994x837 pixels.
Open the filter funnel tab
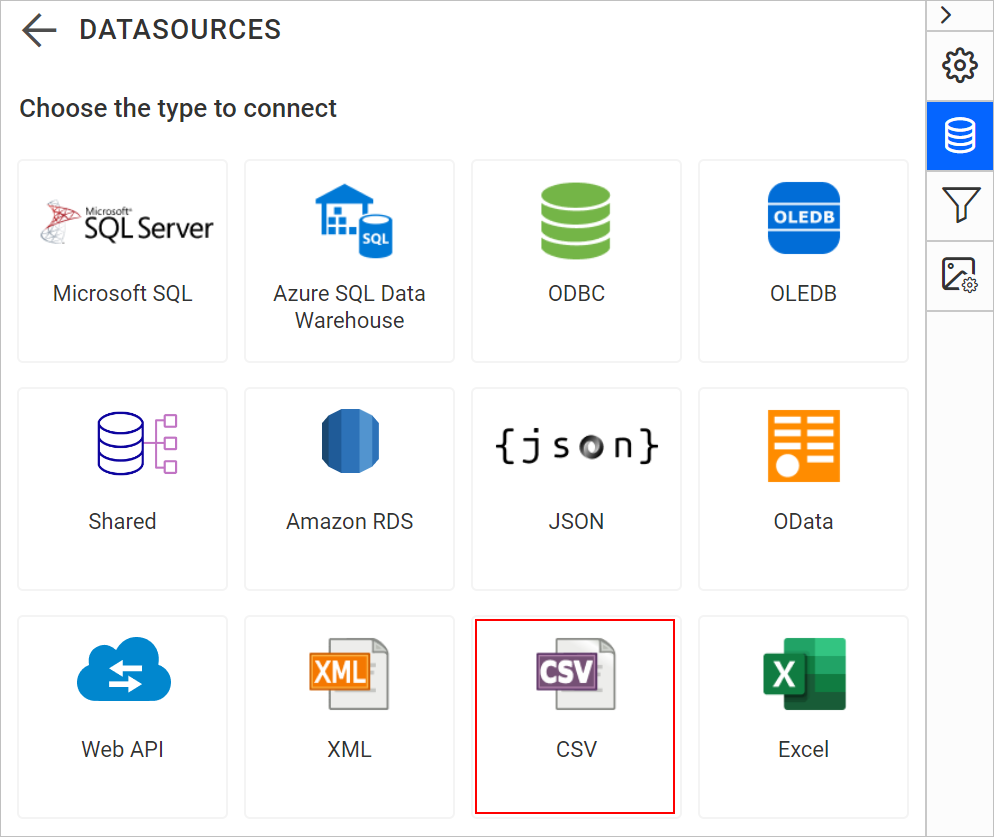point(960,206)
